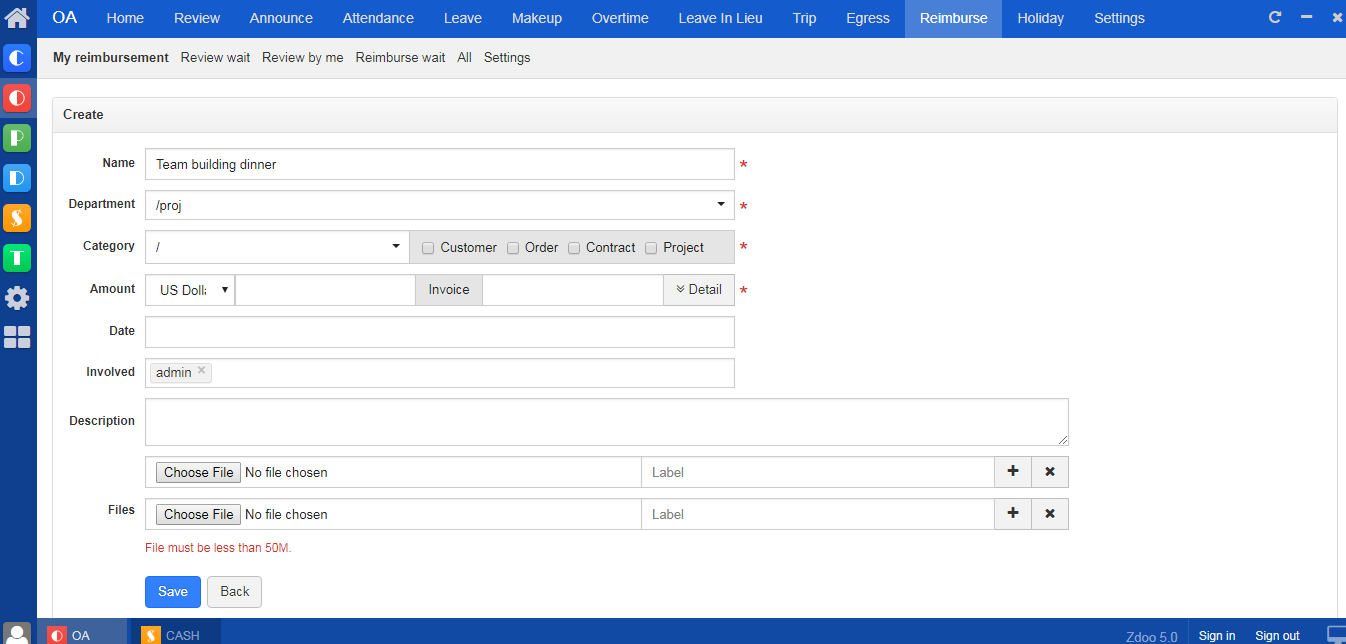Viewport: 1346px width, 644px height.
Task: Click the first file Label input
Action: click(818, 472)
